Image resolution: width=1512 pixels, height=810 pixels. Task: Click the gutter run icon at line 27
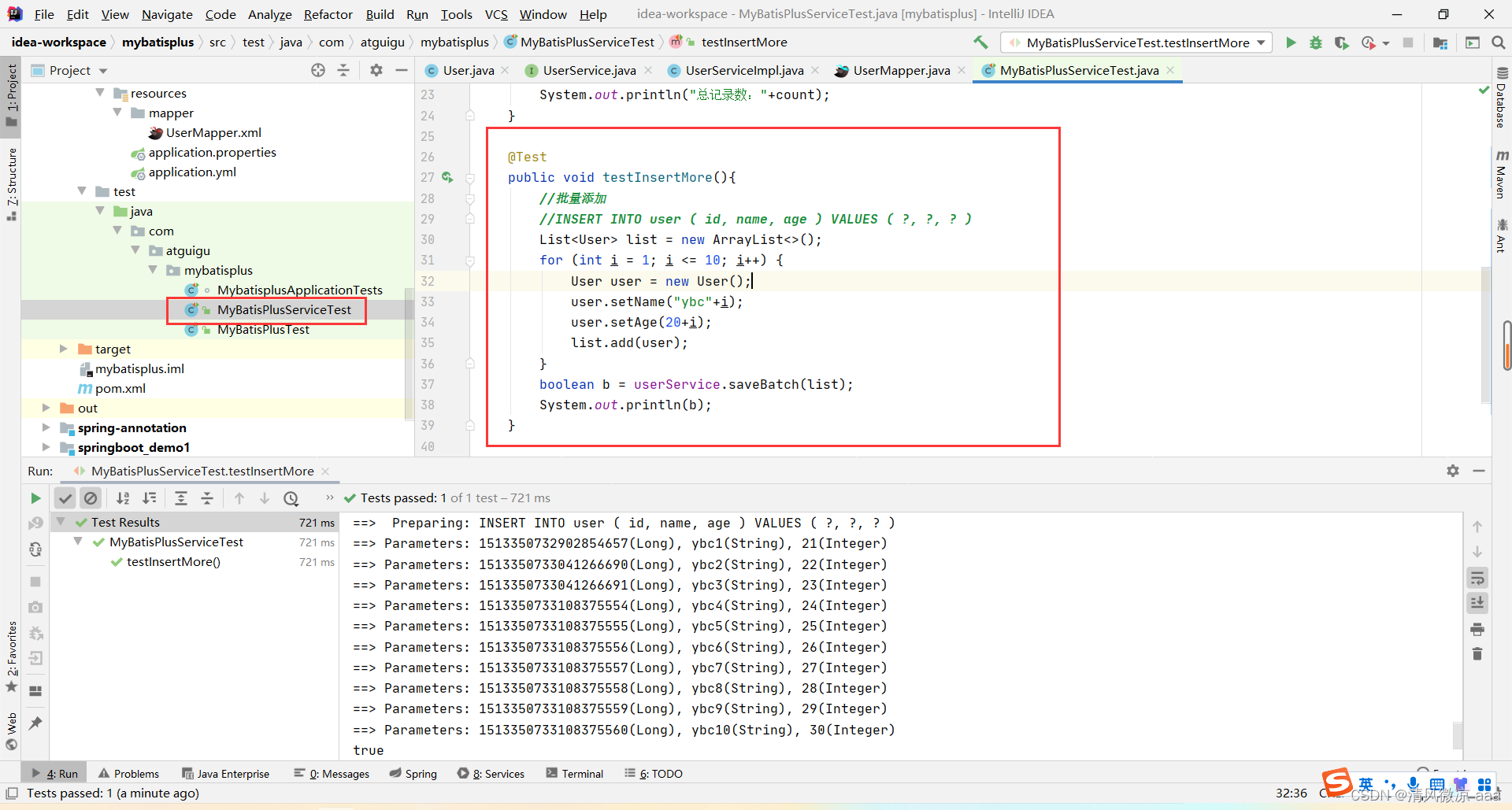coord(447,178)
